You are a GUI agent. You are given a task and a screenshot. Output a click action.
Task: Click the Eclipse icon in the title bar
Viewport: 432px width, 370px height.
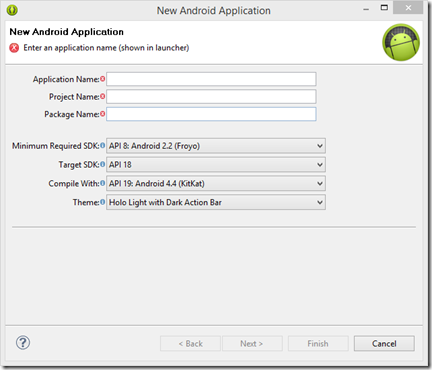(12, 10)
